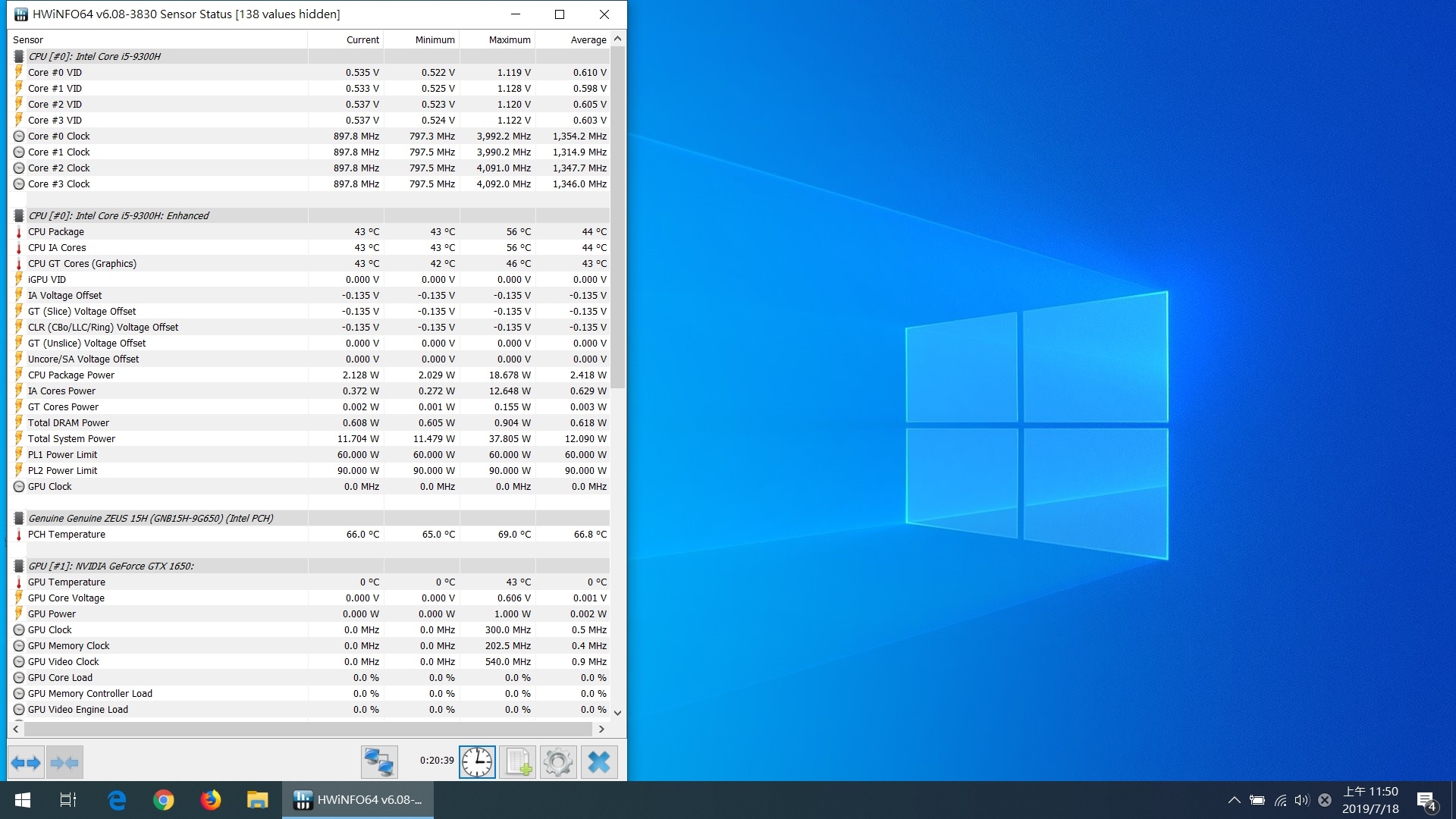Open the Wi-Fi network tray icon
The image size is (1456, 819).
click(1281, 800)
